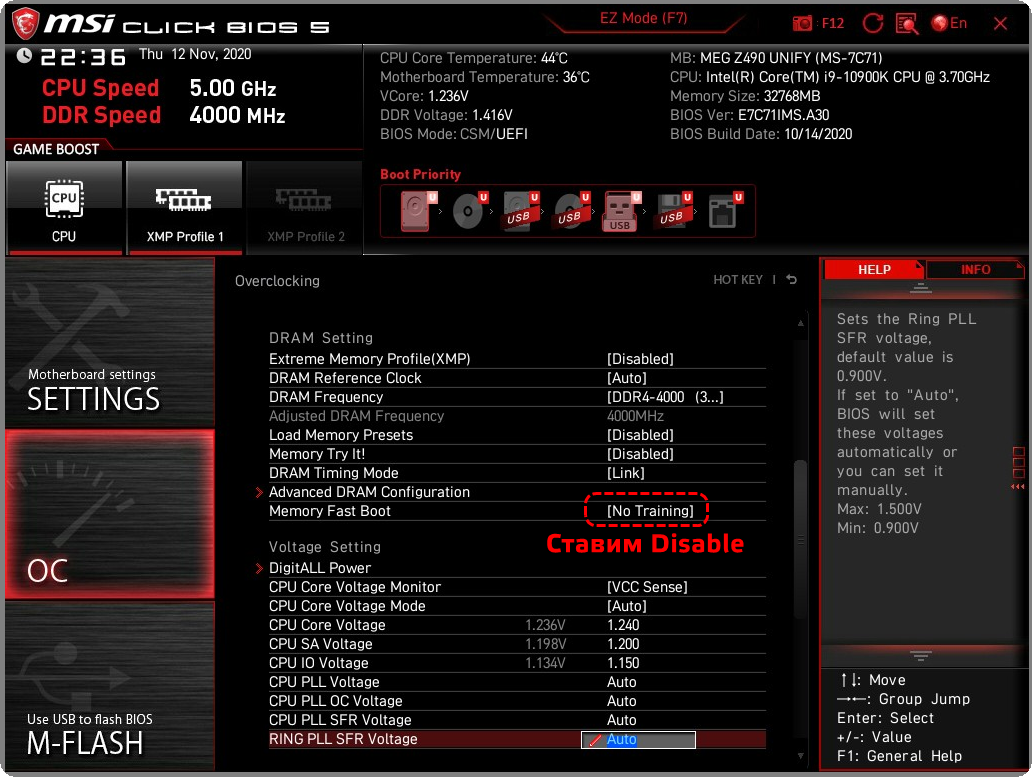Screen dimensions: 1032x777
Task: Open the SETTINGS motherboard section
Action: tap(110, 341)
